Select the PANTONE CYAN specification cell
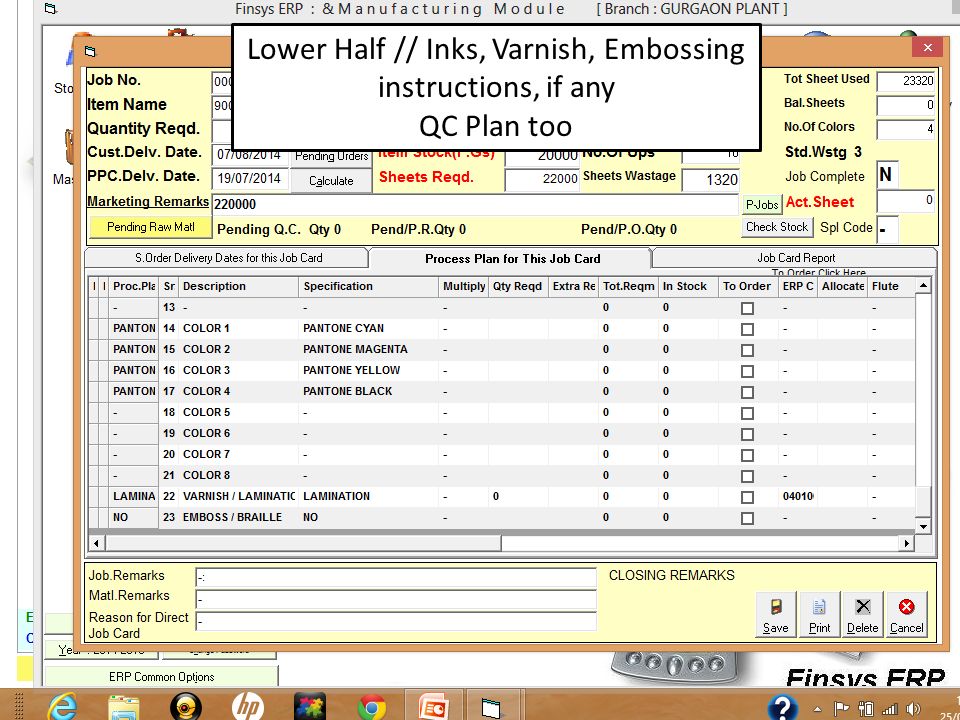The image size is (960, 720). coord(369,329)
